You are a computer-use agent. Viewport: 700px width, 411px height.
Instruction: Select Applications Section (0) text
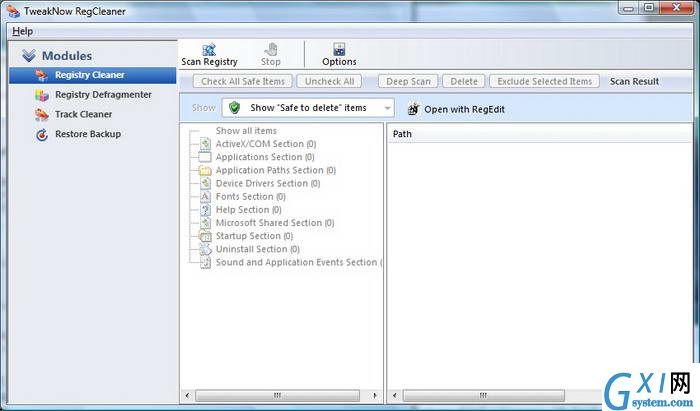[265, 157]
